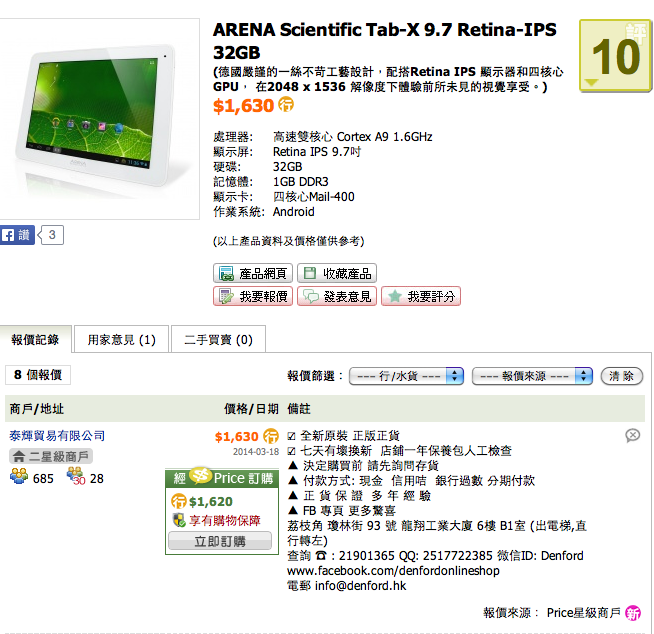
Task: Click the 685 members group icon
Action: (x=19, y=476)
